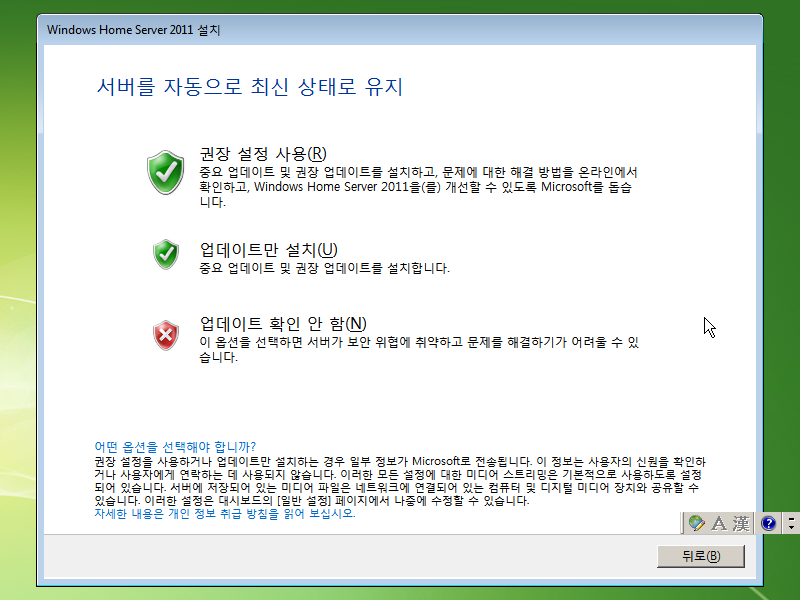
Task: Click the window title Windows Home Server 2011 설치
Action: coord(133,30)
